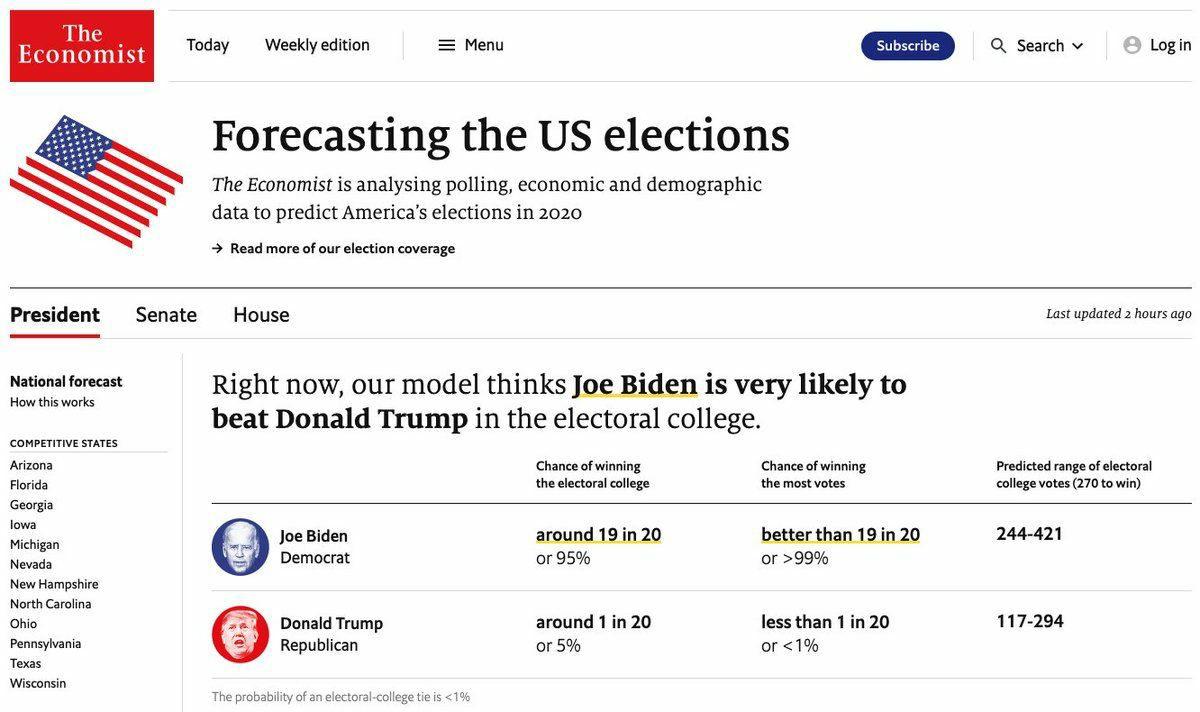Select Arizona in competitive states list
This screenshot has height=712, width=1200.
(x=31, y=465)
